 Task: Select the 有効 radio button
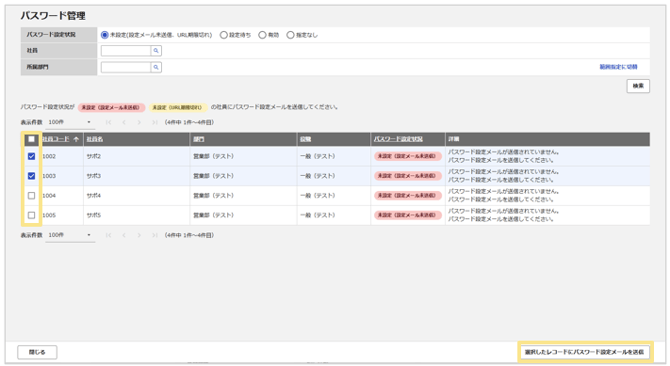coord(262,35)
